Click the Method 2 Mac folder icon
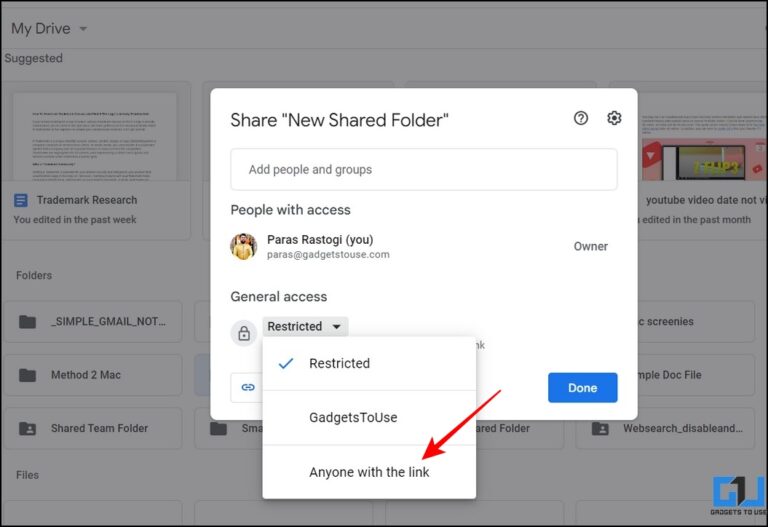Screen dimensions: 768x527 coord(27,375)
